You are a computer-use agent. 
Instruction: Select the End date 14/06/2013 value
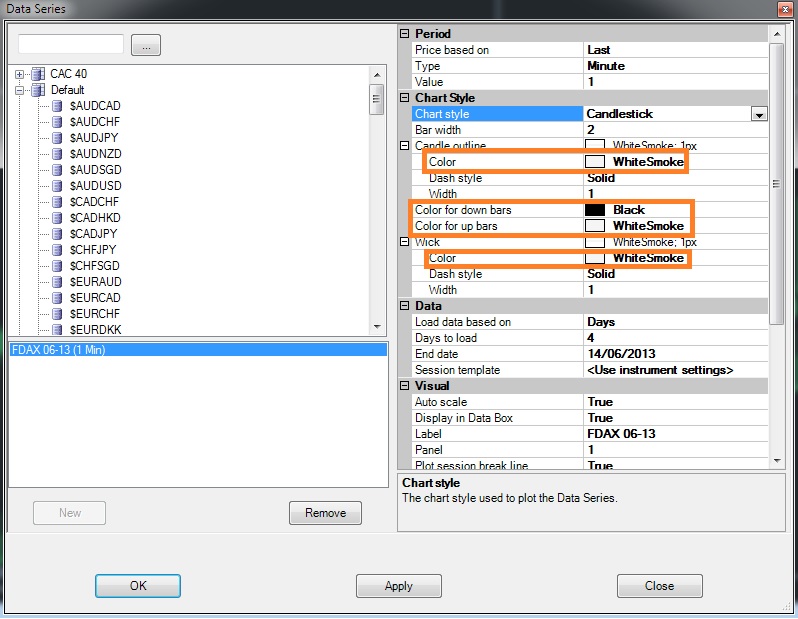[x=675, y=354]
